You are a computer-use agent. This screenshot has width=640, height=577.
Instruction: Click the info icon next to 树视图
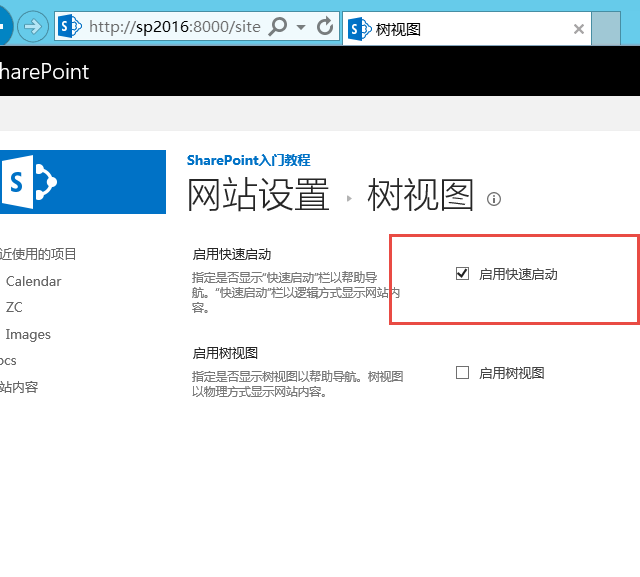(x=494, y=199)
